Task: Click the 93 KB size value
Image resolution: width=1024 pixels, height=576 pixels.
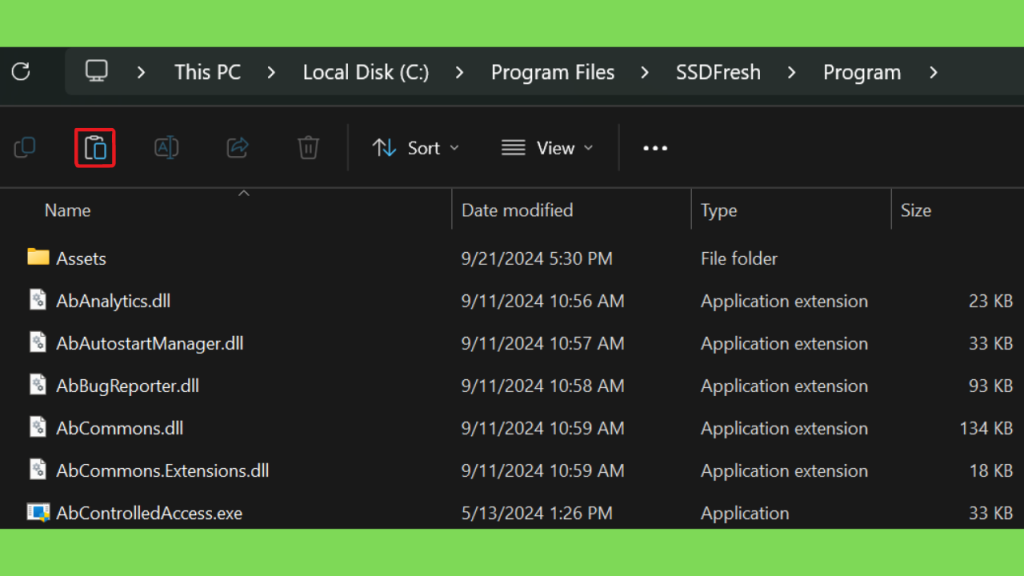Action: click(x=991, y=386)
